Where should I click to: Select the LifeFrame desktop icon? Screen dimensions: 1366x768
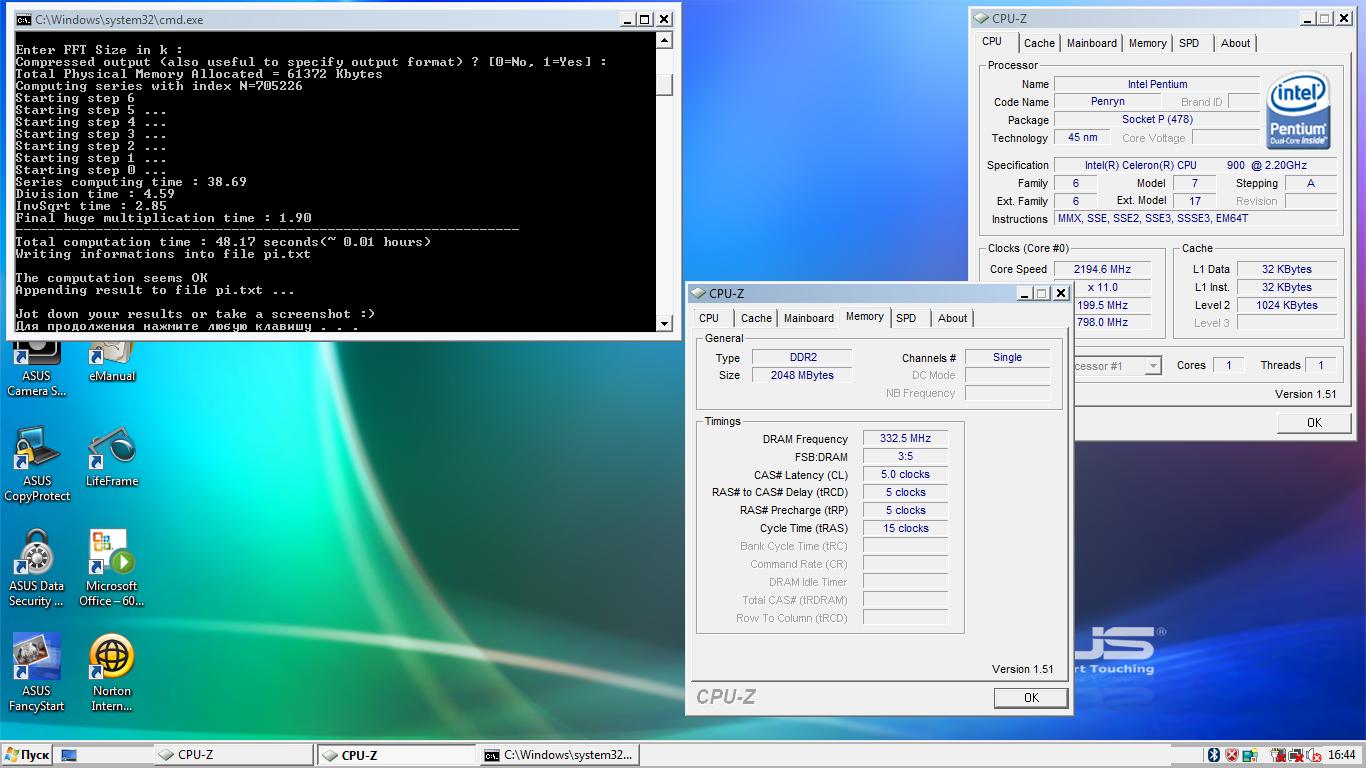[x=111, y=458]
